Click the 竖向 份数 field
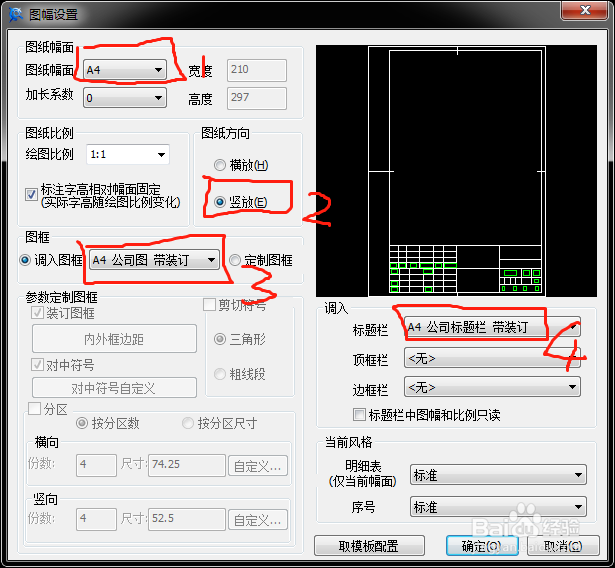The height and width of the screenshot is (568, 615). pos(96,519)
